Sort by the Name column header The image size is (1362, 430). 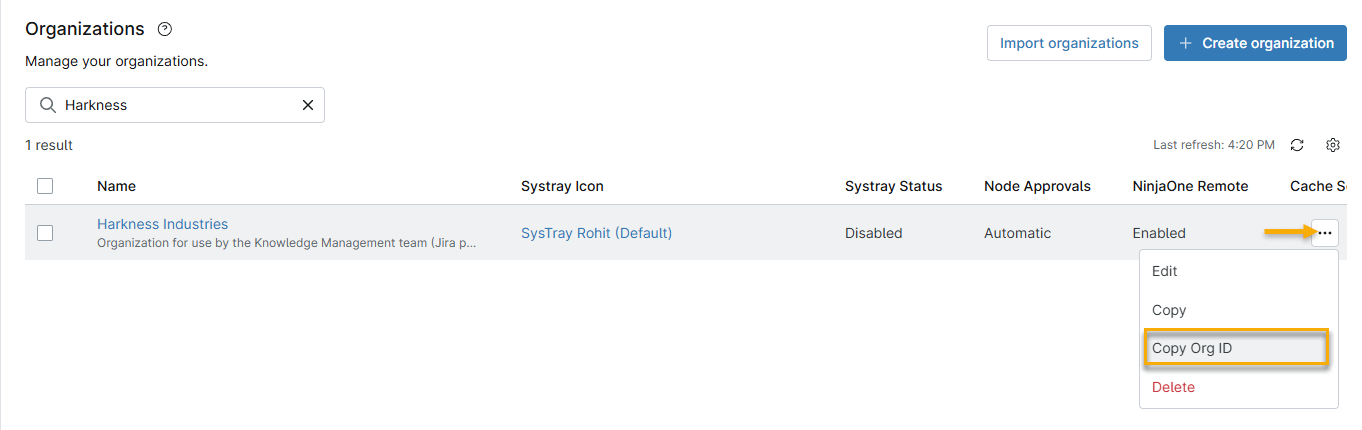click(x=116, y=186)
